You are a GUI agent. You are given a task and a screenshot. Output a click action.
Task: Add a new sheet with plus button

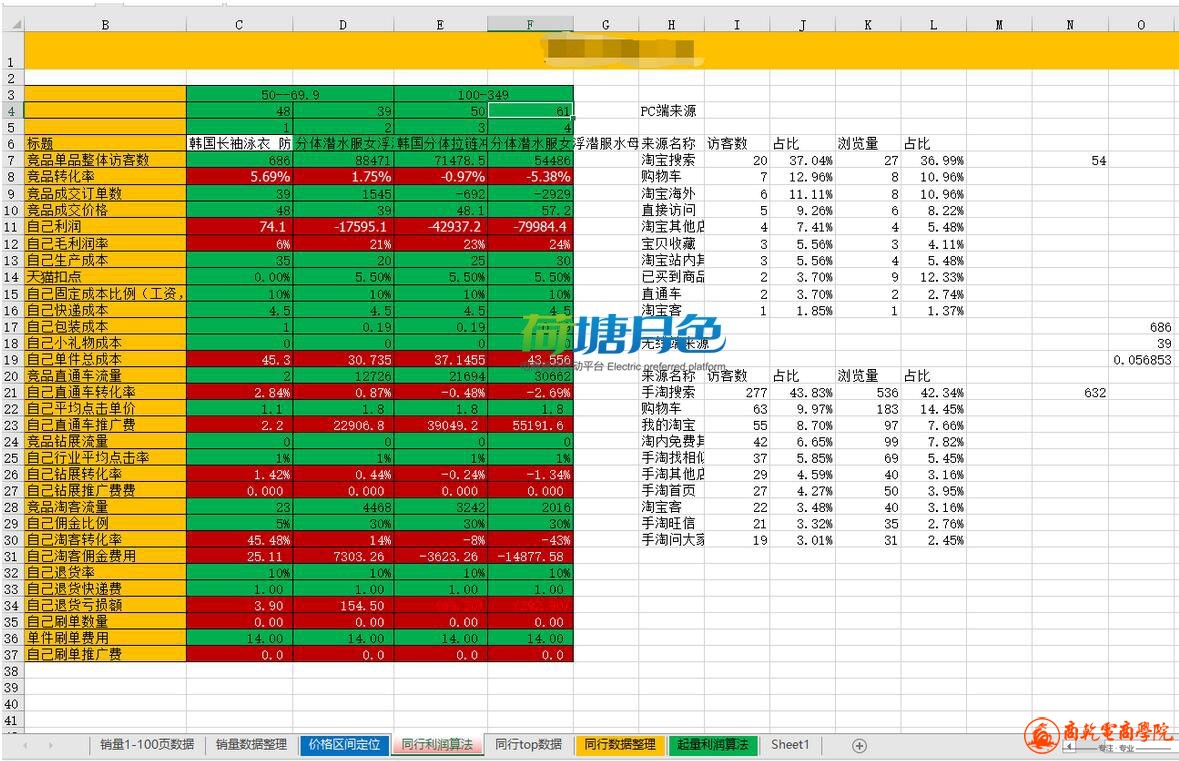tap(858, 745)
